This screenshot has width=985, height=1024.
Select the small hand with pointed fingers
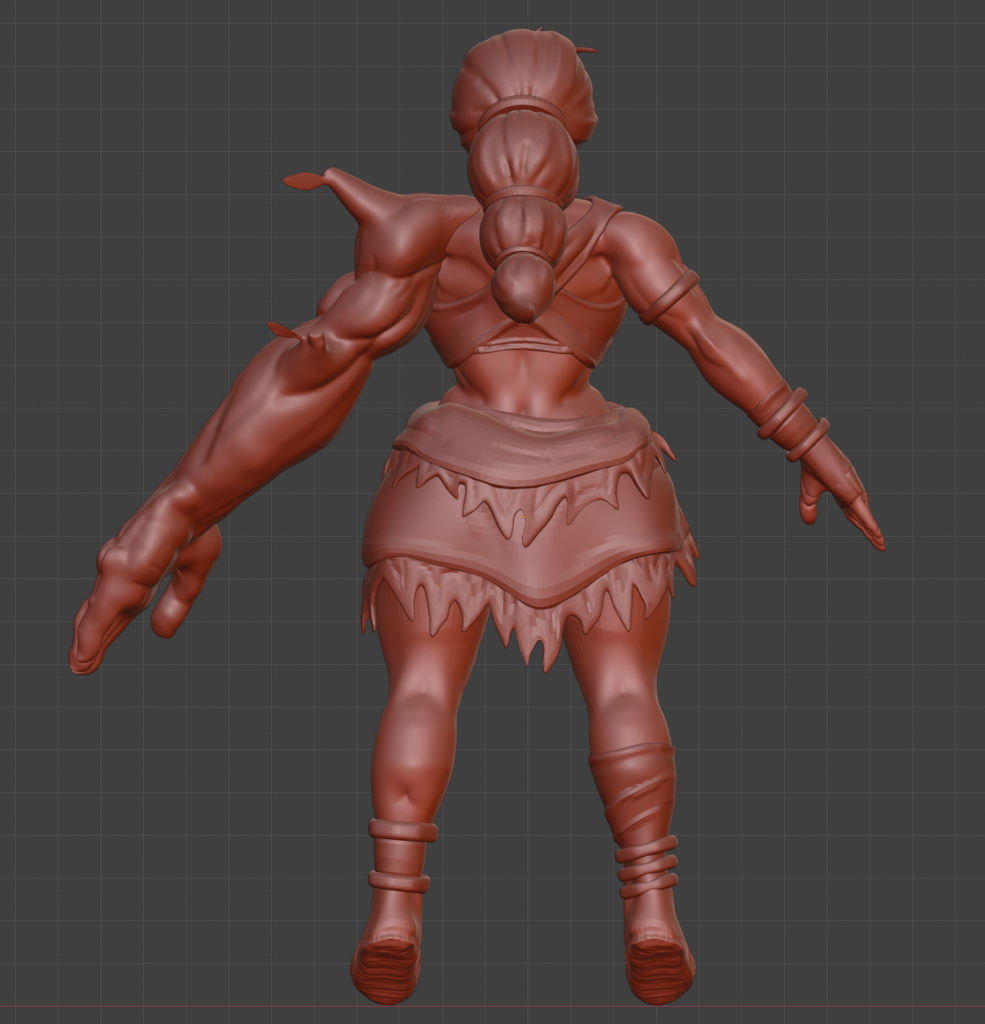(x=840, y=497)
